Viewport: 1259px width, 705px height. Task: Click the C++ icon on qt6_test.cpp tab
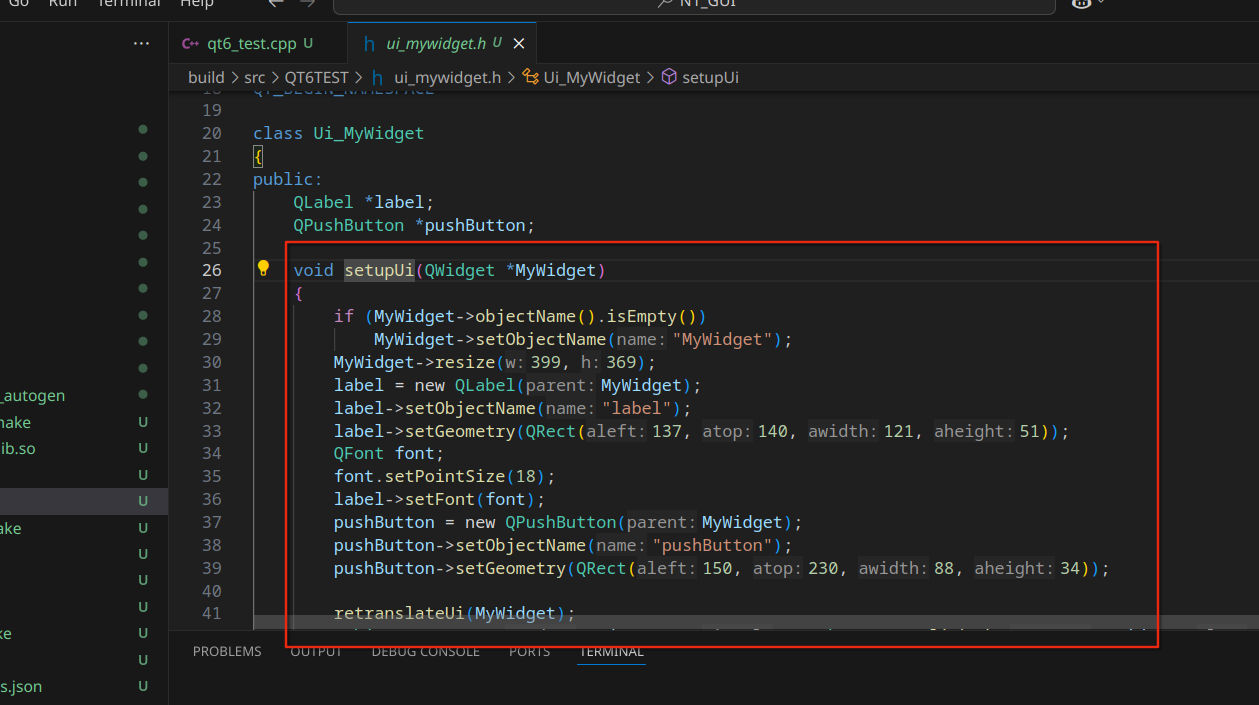(189, 44)
